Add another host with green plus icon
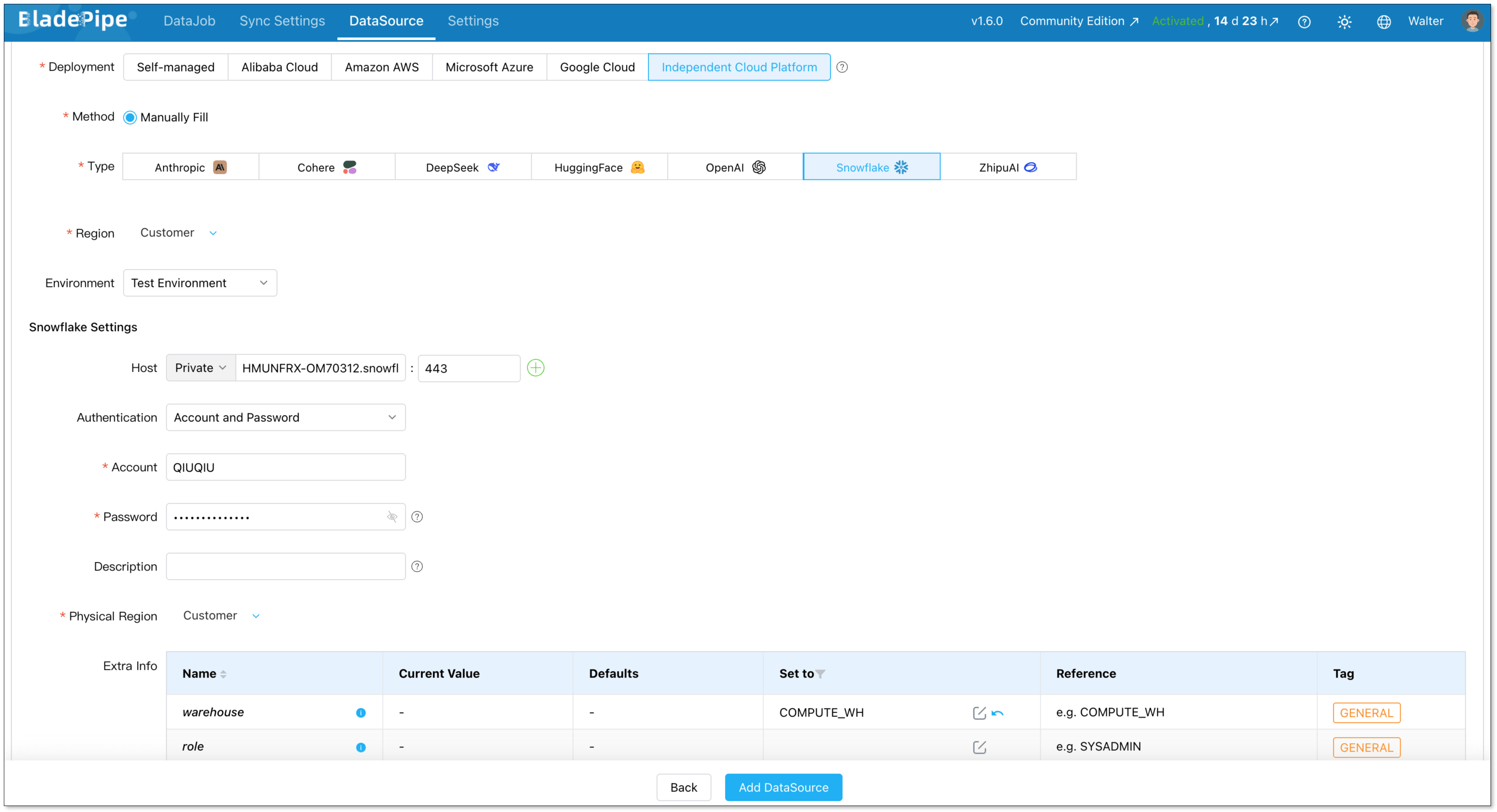This screenshot has height=812, width=1497. 535,367
